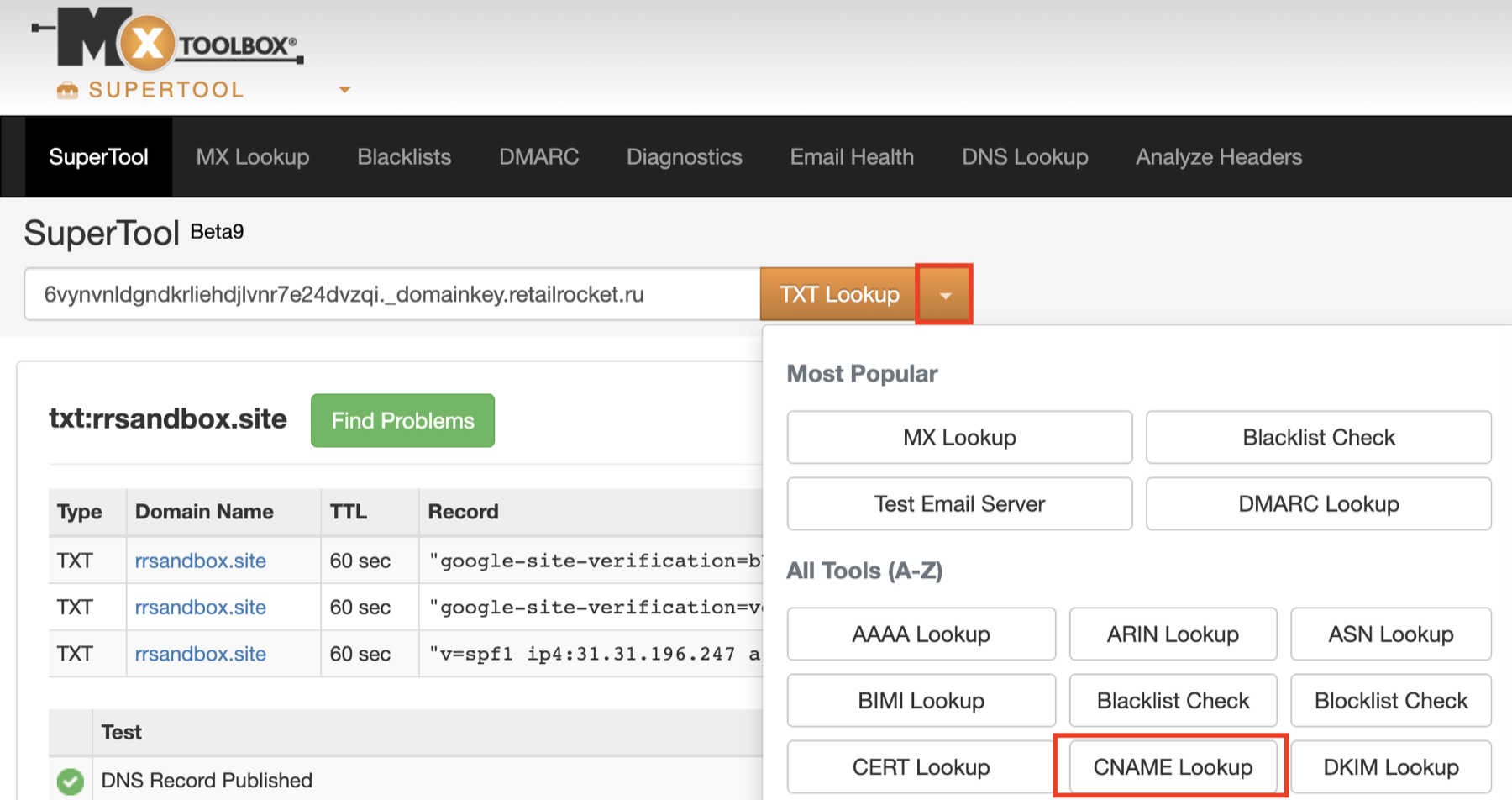Select the DMARC Lookup tool

(x=1319, y=503)
